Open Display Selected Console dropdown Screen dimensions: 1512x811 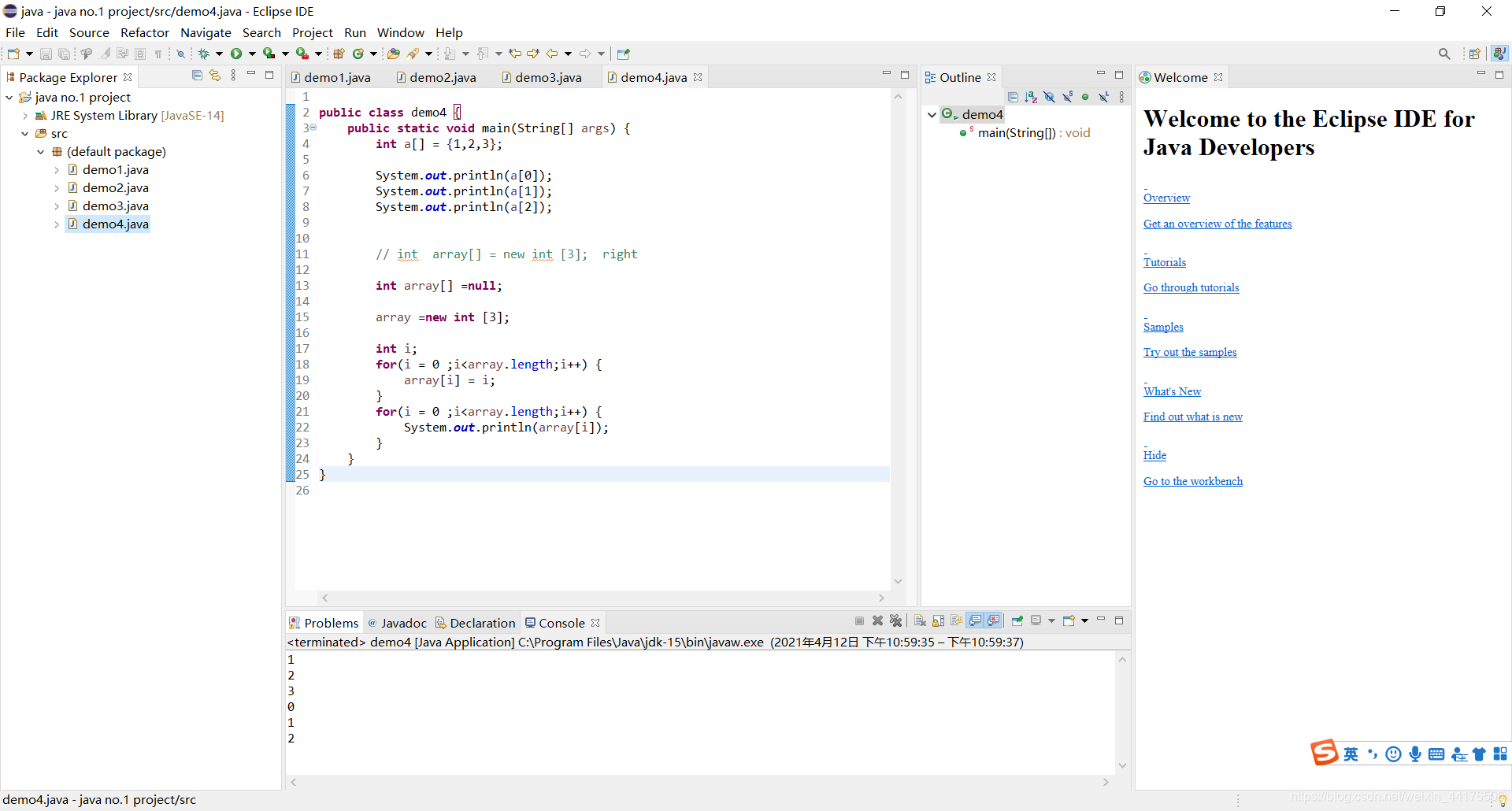(1051, 620)
